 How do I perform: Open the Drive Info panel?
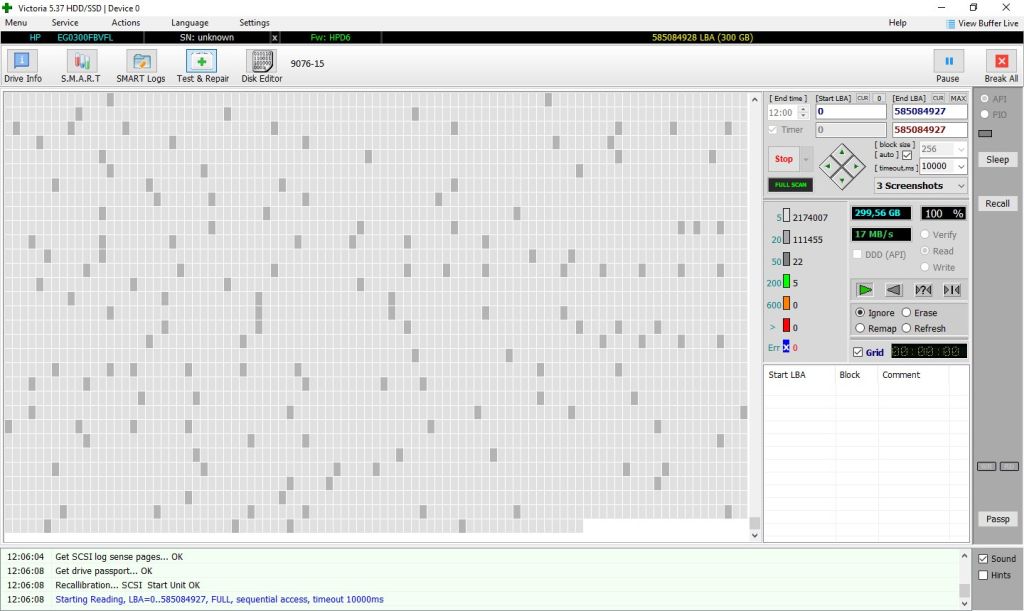pyautogui.click(x=22, y=67)
